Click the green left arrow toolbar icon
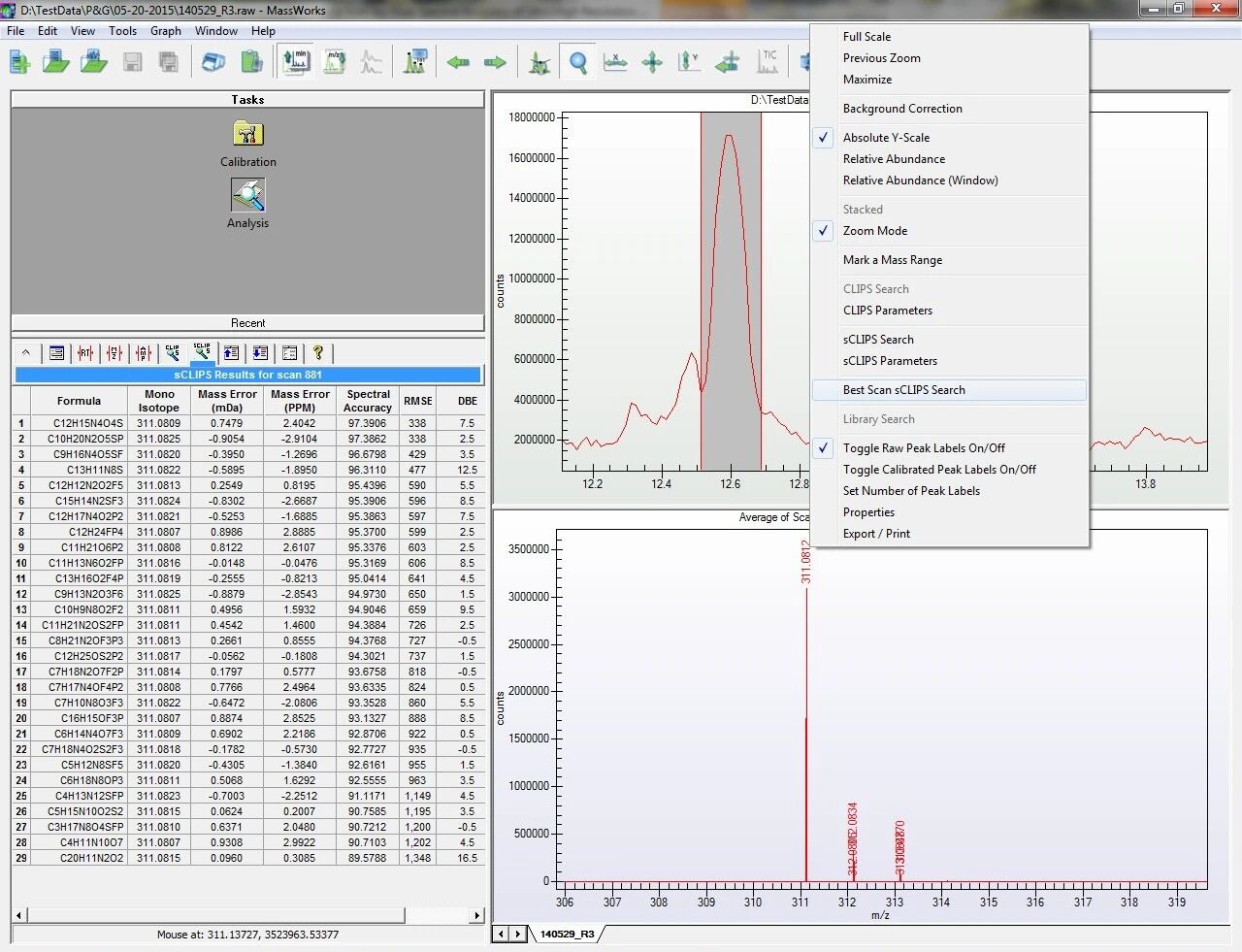The image size is (1242, 952). (458, 63)
